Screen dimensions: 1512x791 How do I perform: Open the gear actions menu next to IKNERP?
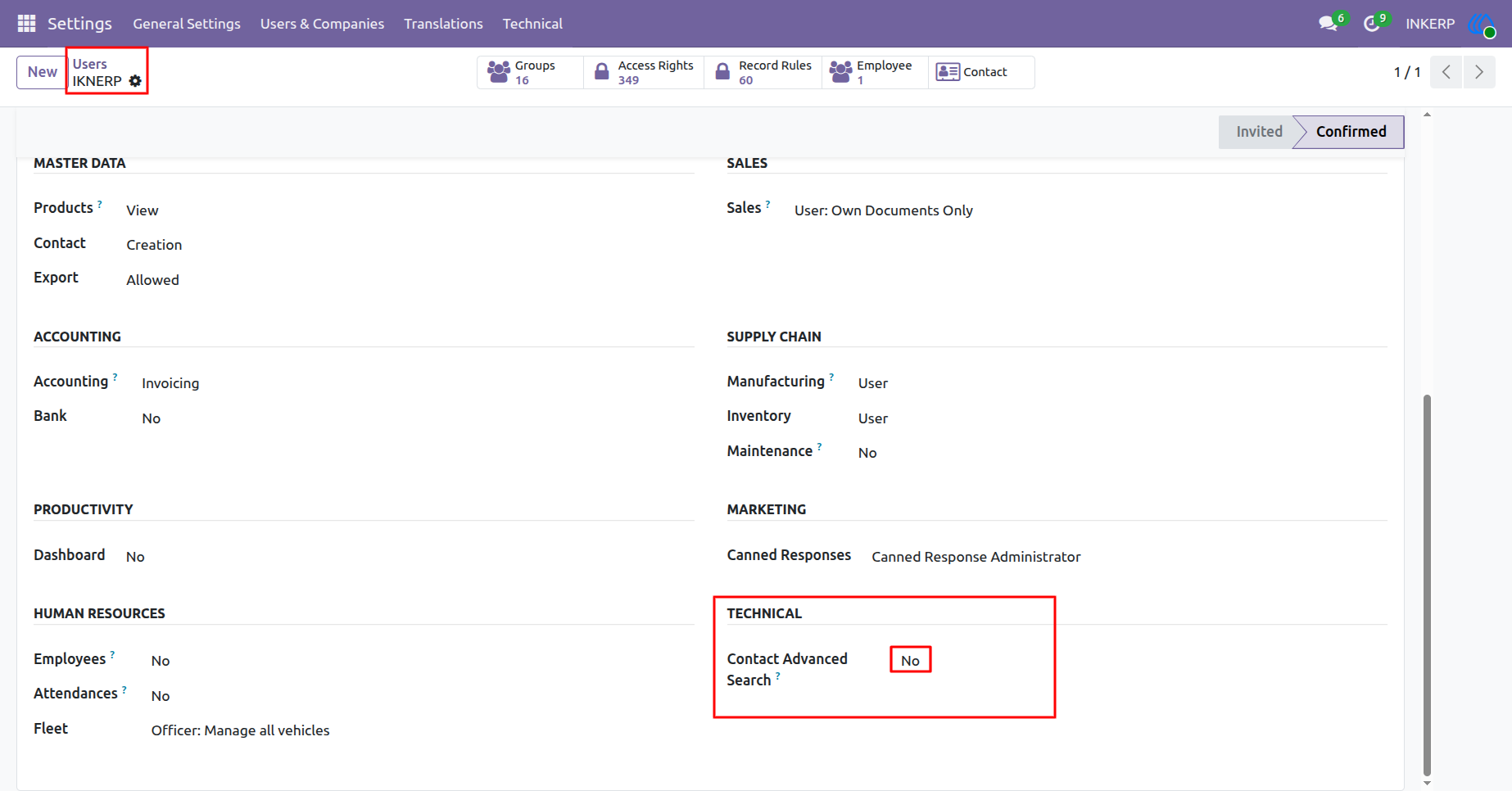pyautogui.click(x=135, y=81)
